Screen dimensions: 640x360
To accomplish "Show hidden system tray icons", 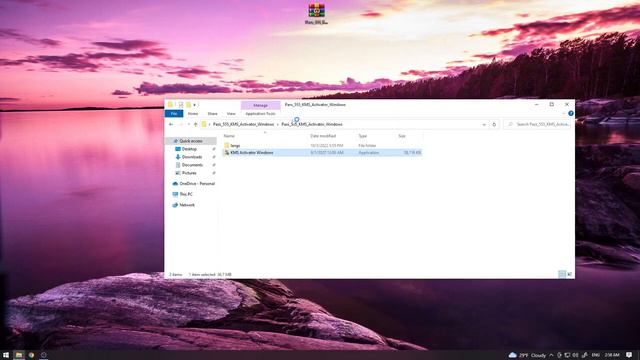I will click(x=551, y=355).
